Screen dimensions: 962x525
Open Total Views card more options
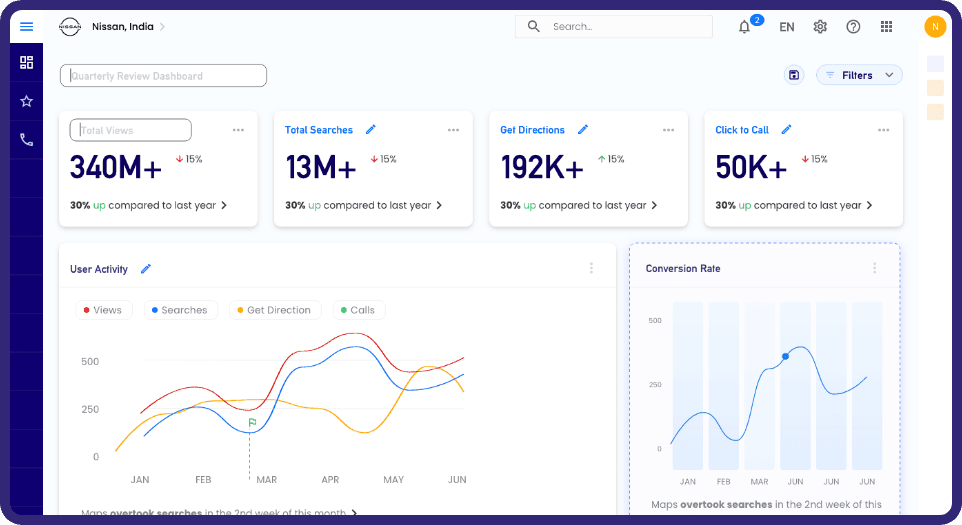239,130
